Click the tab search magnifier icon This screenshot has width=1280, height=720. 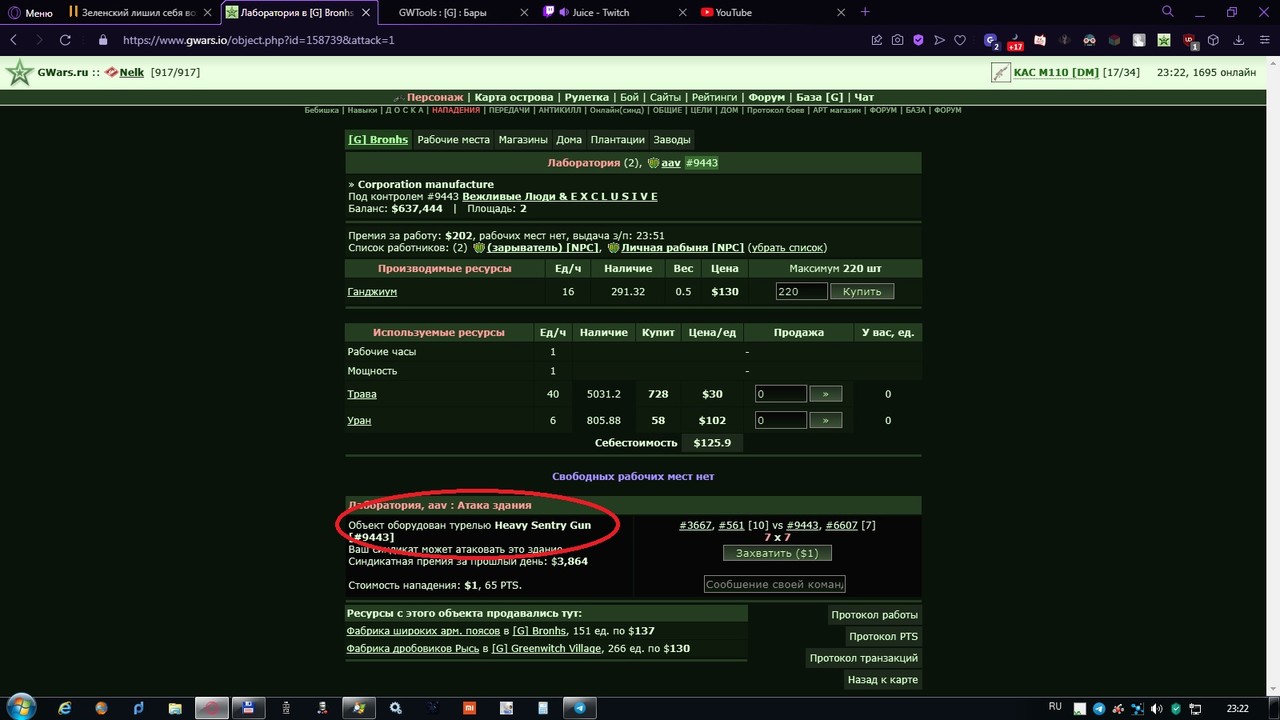pyautogui.click(x=1168, y=12)
